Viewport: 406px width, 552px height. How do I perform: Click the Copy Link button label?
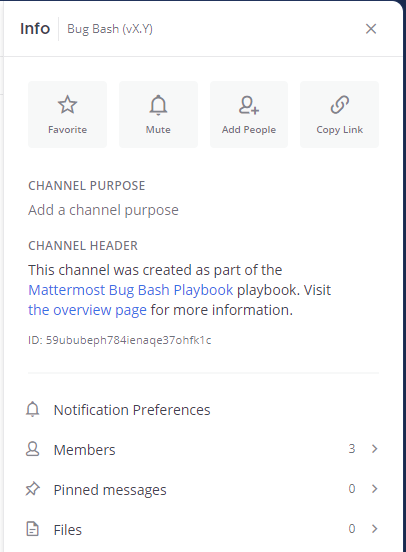tap(339, 130)
